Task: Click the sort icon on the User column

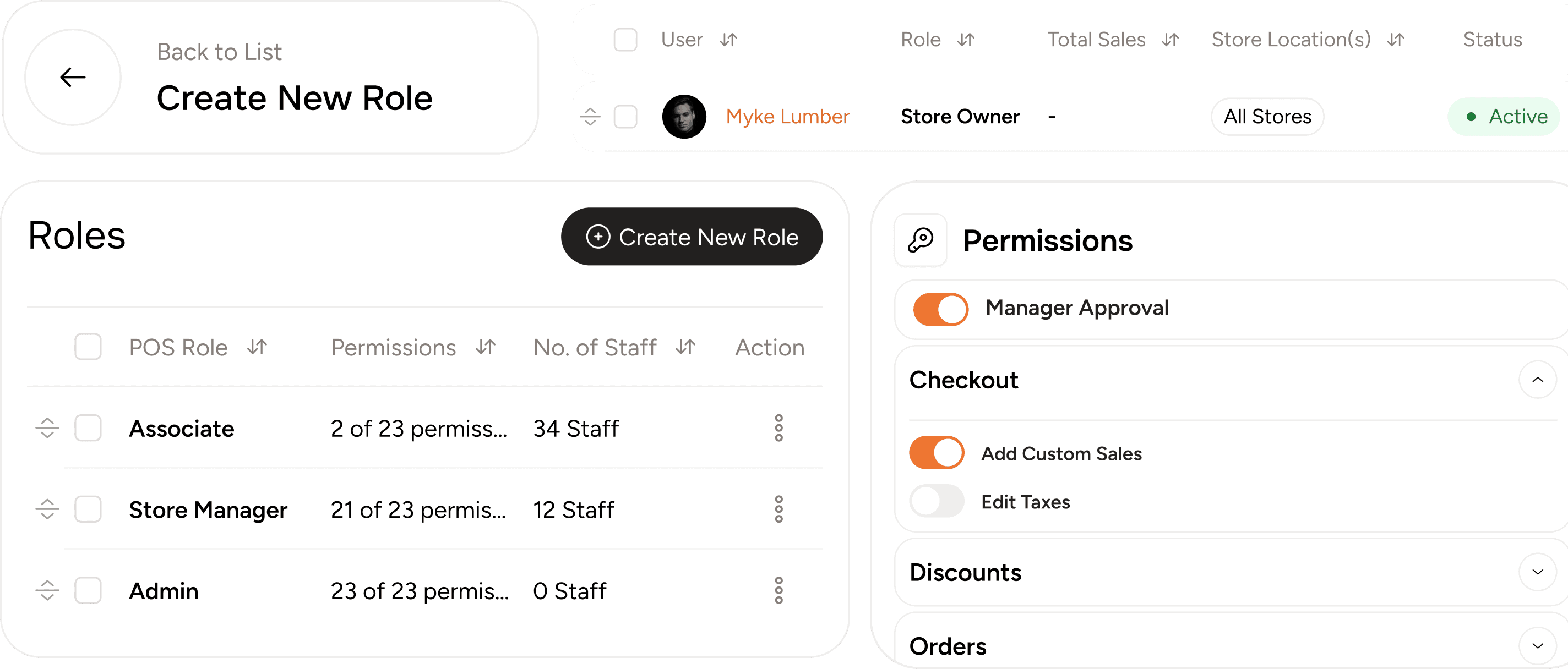Action: 728,39
